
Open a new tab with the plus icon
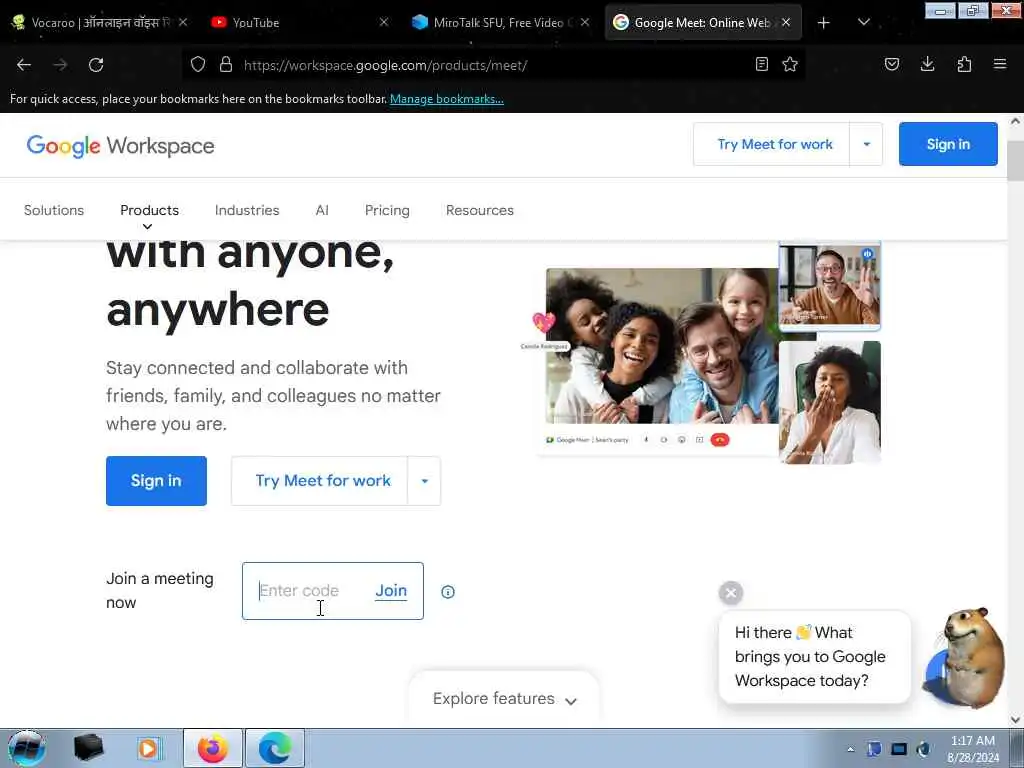[824, 23]
